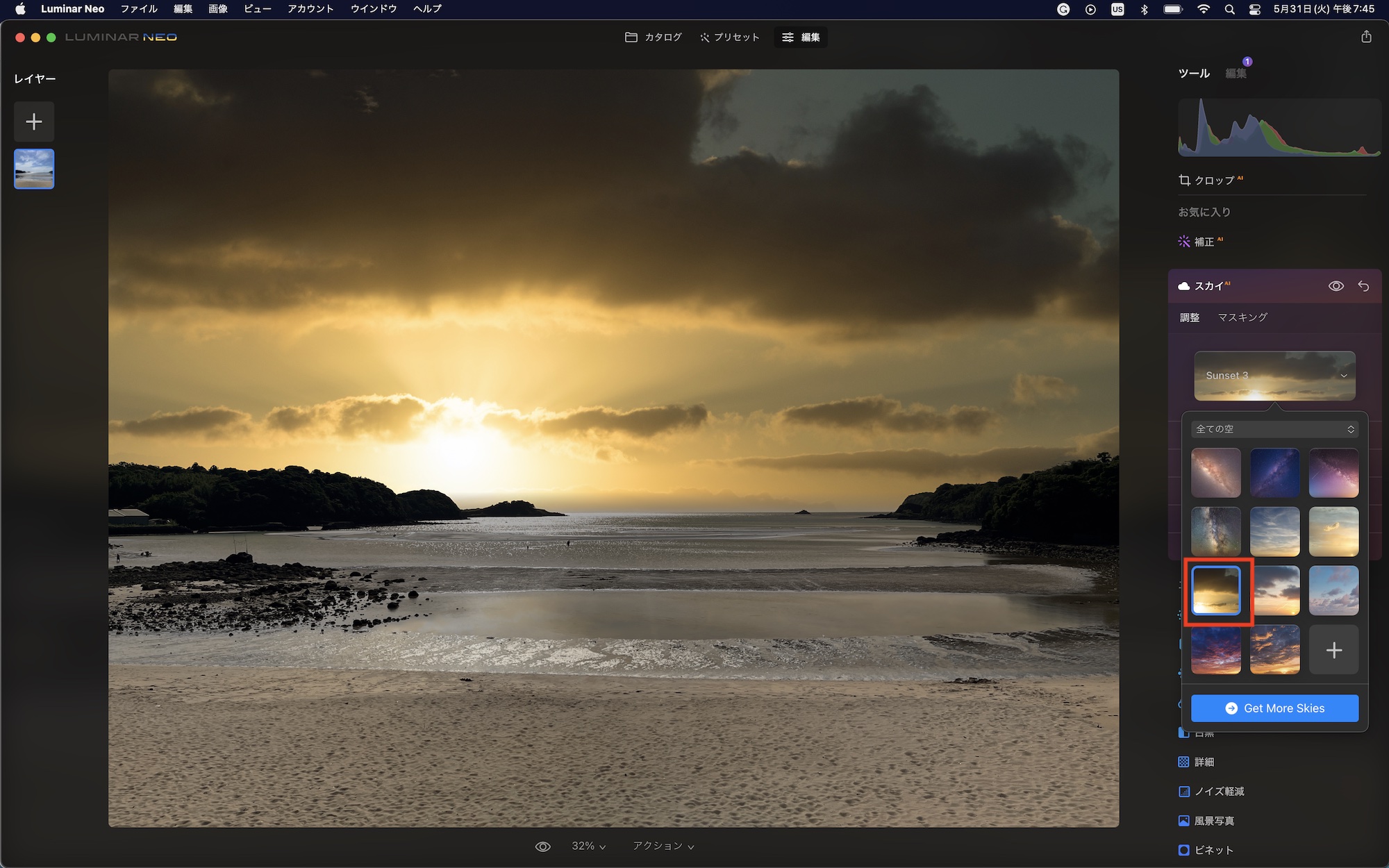Open the 32% zoom level dropdown
Viewport: 1389px width, 868px height.
[x=588, y=846]
